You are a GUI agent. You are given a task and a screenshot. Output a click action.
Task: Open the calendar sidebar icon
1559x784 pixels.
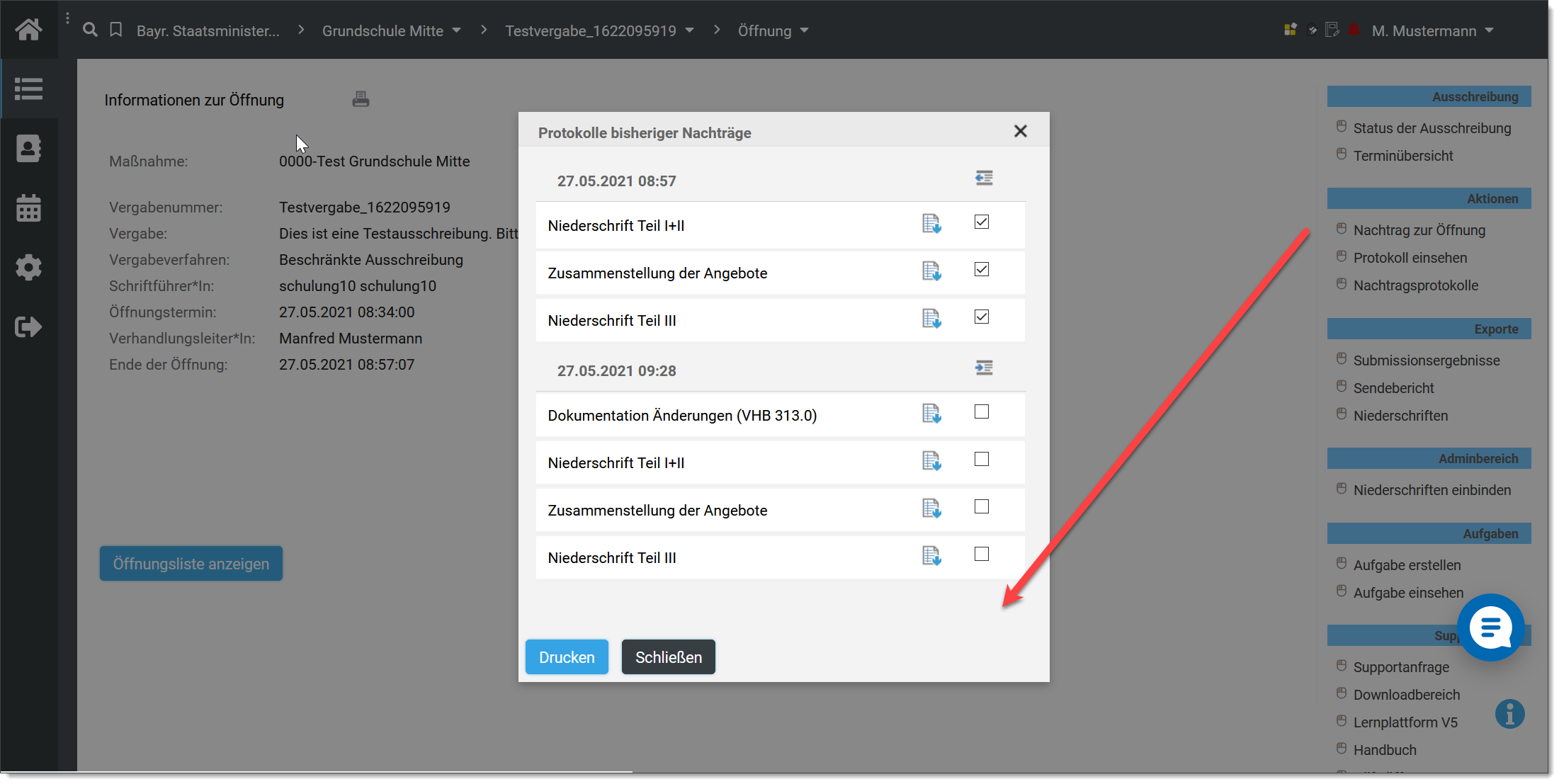click(x=28, y=208)
